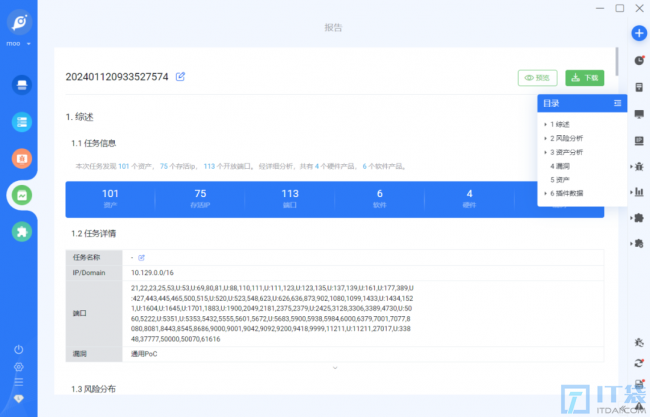Image resolution: width=650 pixels, height=417 pixels.
Task: Click the sync refresh icon with red dot
Action: pos(639,363)
